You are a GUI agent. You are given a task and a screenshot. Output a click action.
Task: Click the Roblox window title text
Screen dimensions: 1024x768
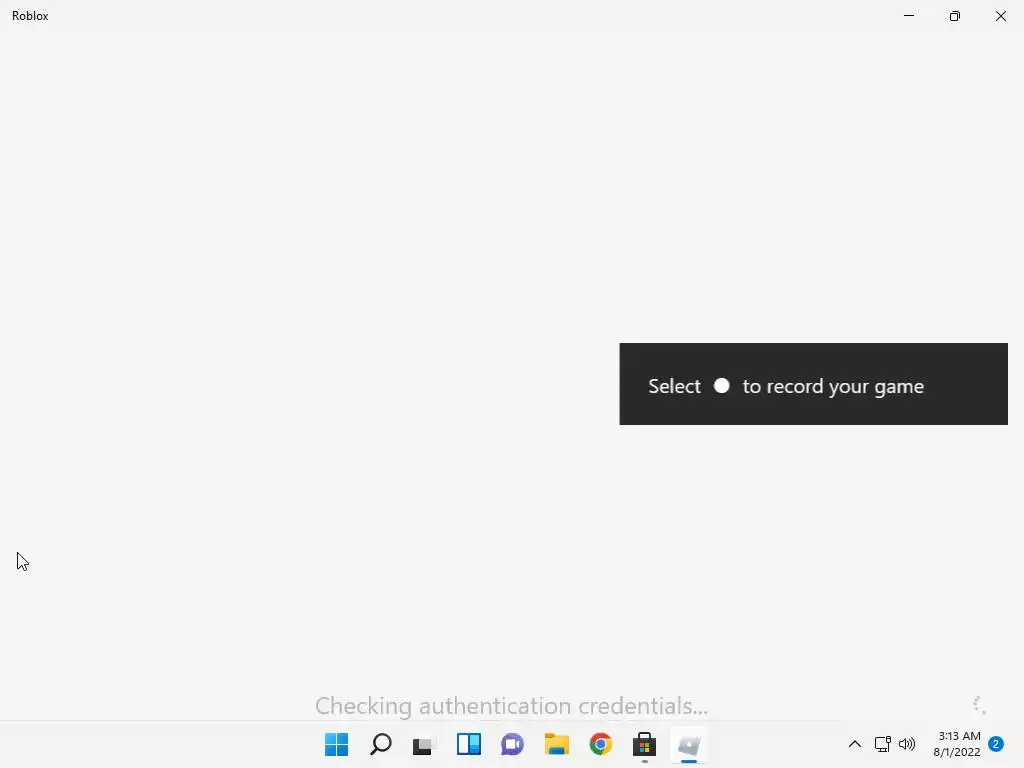(x=30, y=16)
